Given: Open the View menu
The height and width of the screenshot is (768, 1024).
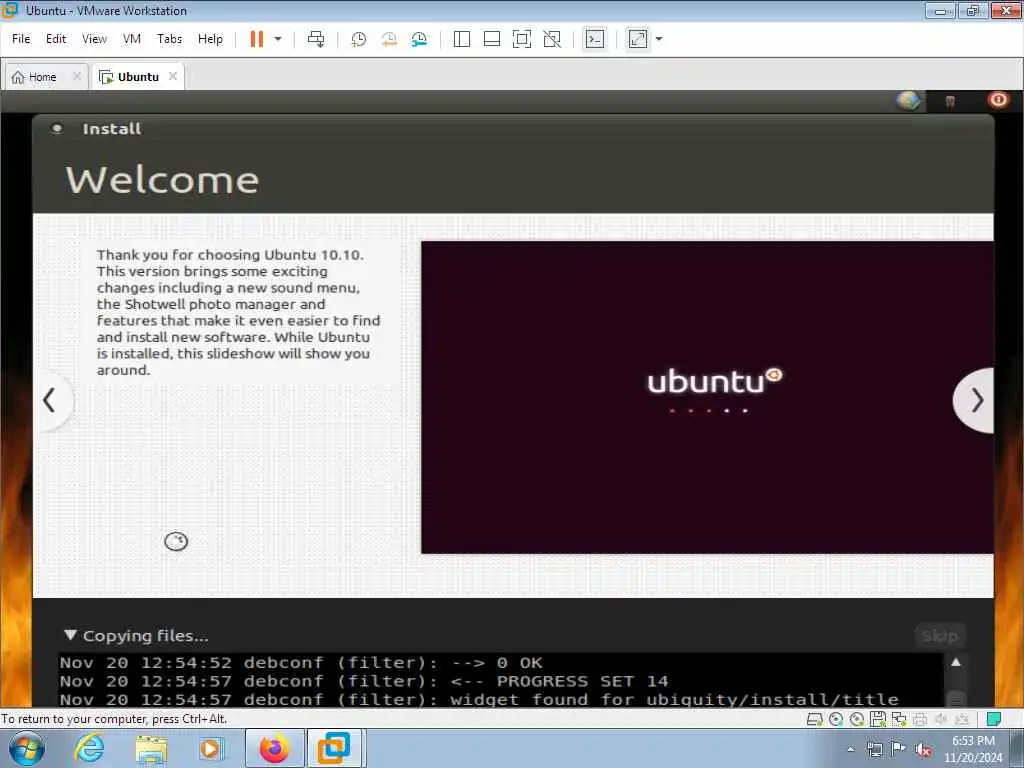Looking at the screenshot, I should (x=94, y=39).
